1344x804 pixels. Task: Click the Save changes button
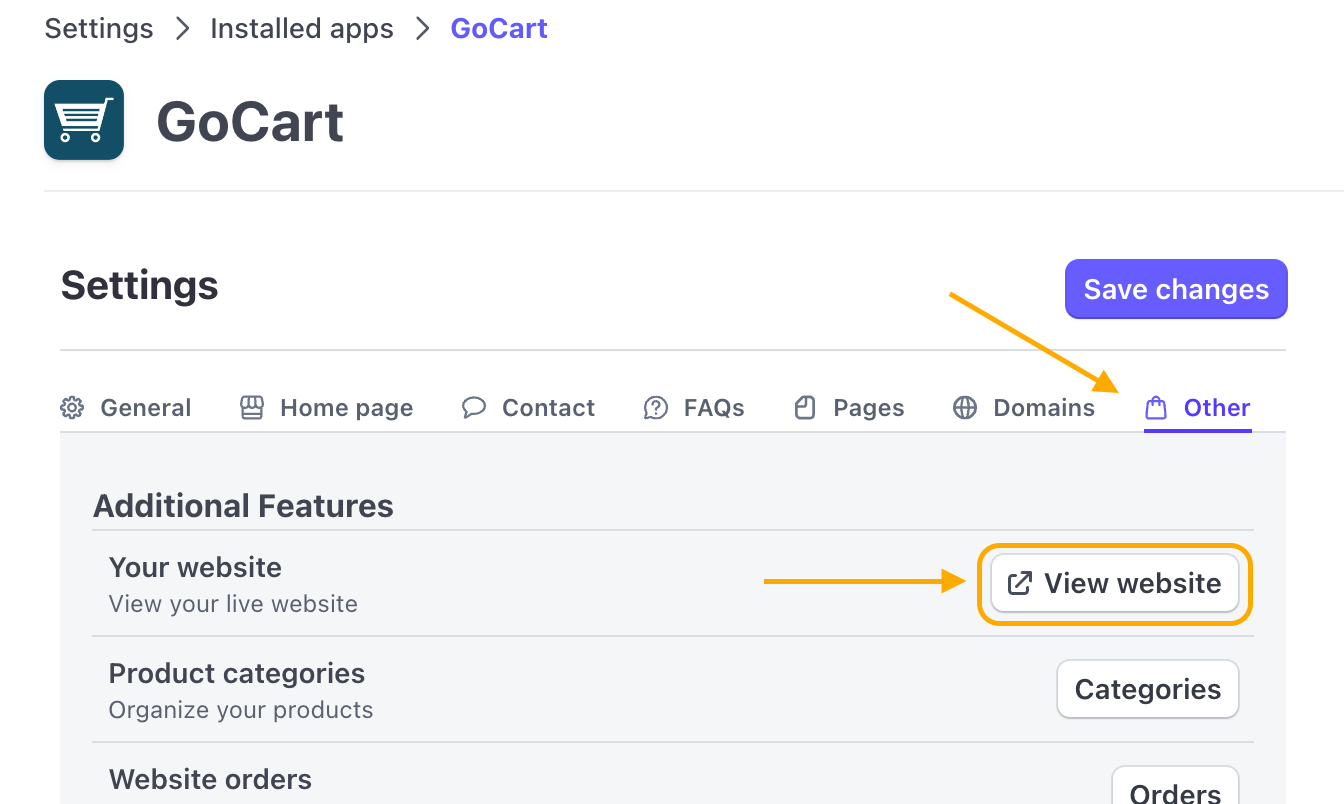click(1176, 289)
